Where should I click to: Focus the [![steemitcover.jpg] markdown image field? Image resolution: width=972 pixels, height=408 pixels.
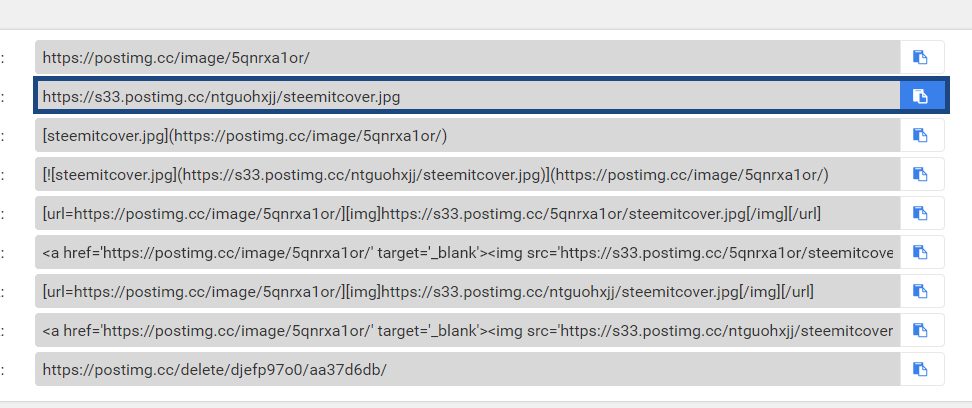(x=467, y=174)
